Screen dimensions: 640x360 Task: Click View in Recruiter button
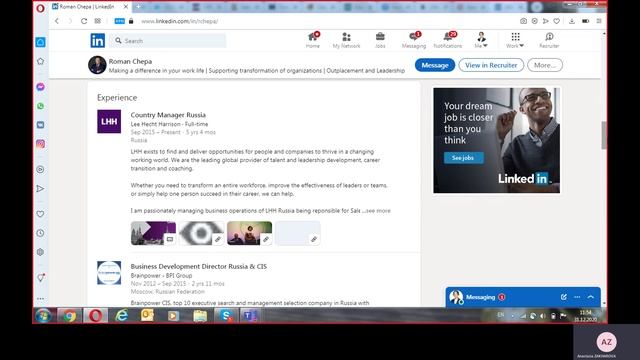(x=491, y=65)
